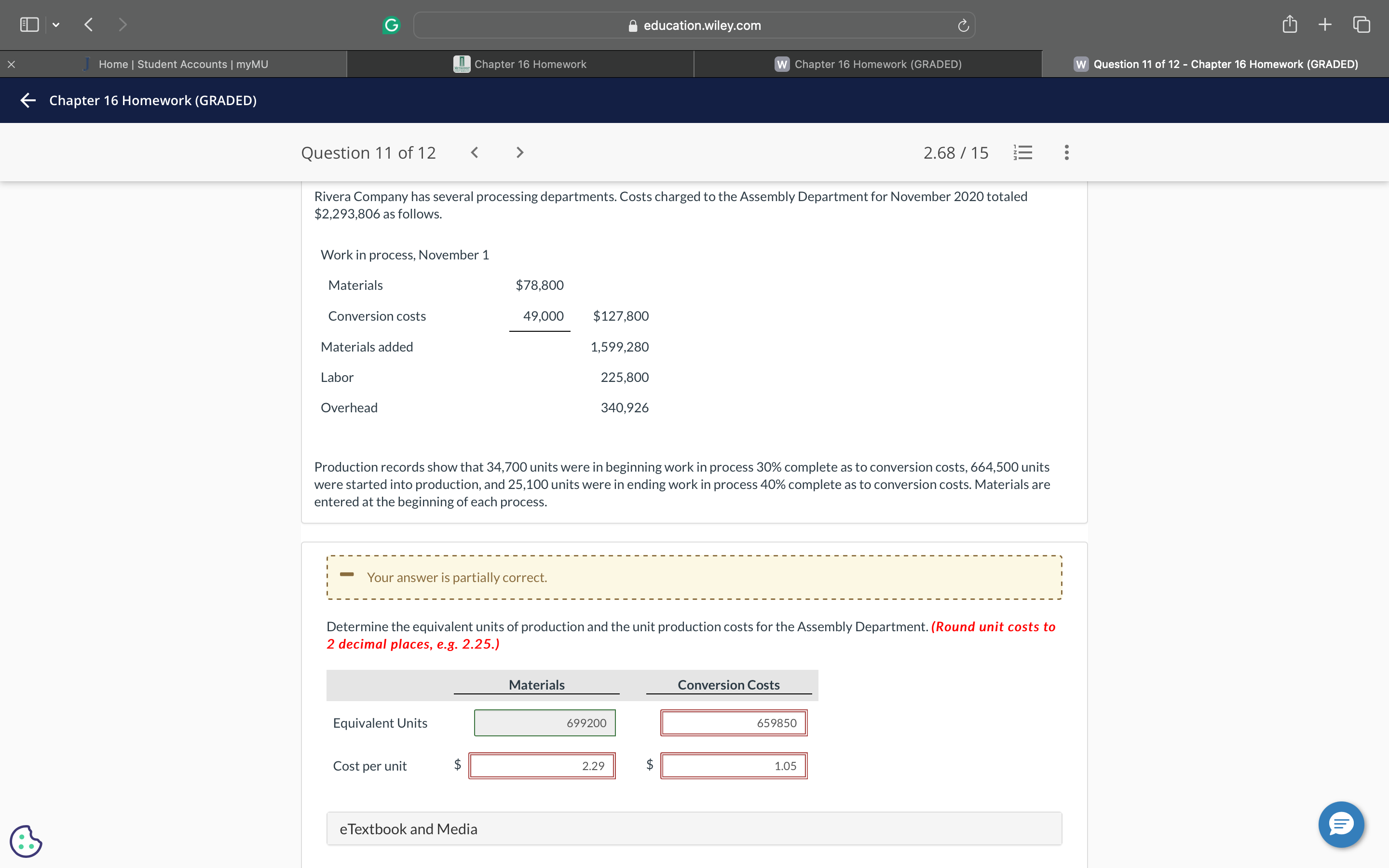Go back to Chapter 16 Homework arrow
Image resolution: width=1389 pixels, height=868 pixels.
28,100
